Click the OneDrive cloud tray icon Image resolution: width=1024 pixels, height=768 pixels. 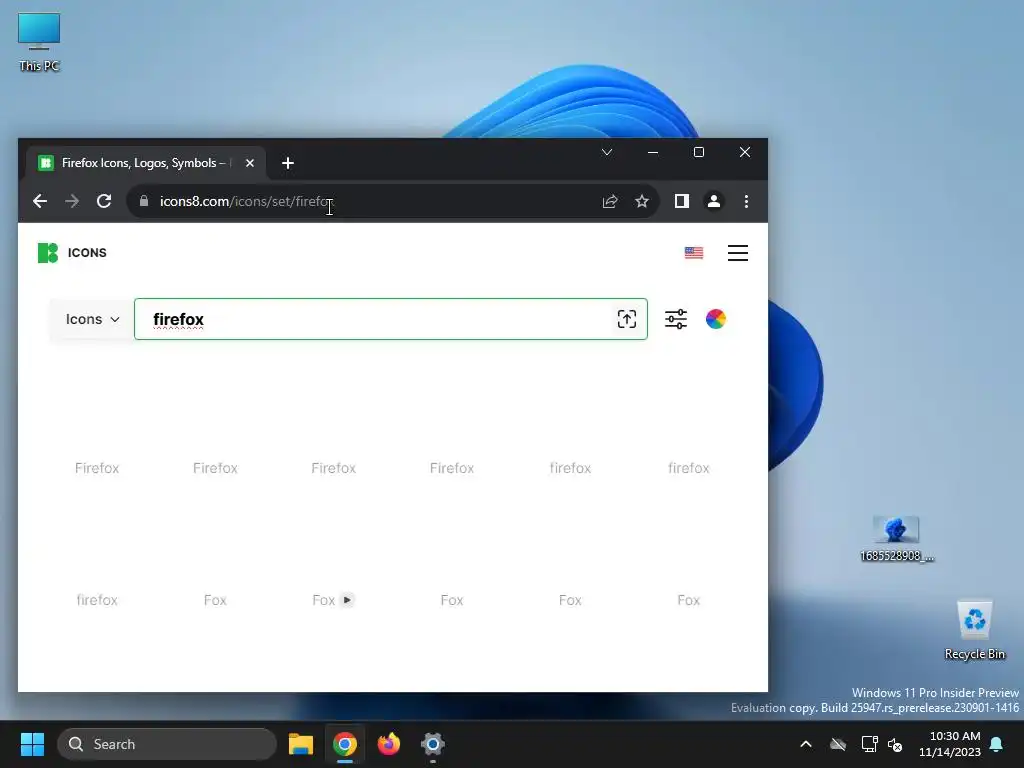tap(838, 744)
